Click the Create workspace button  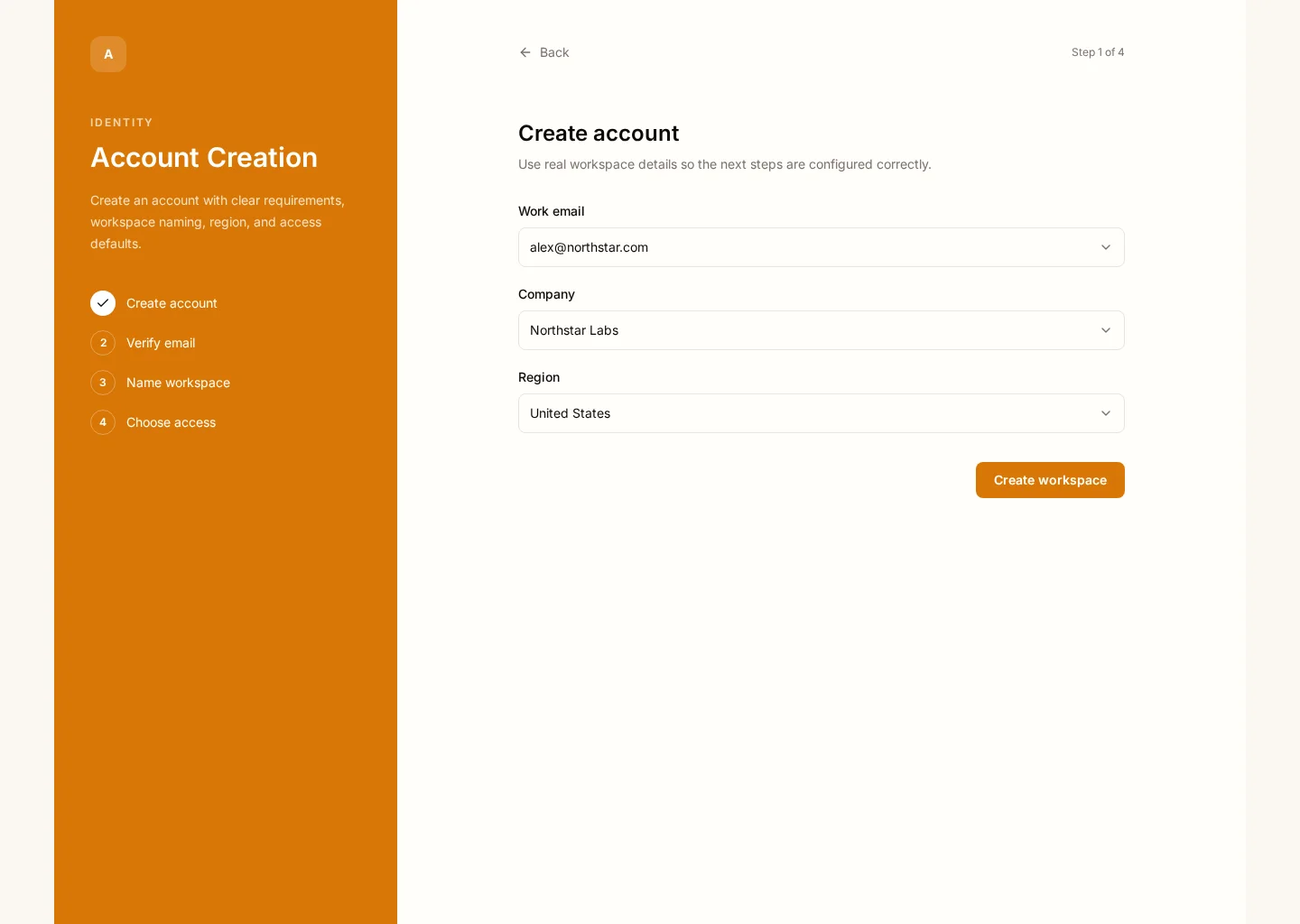[x=1050, y=480]
